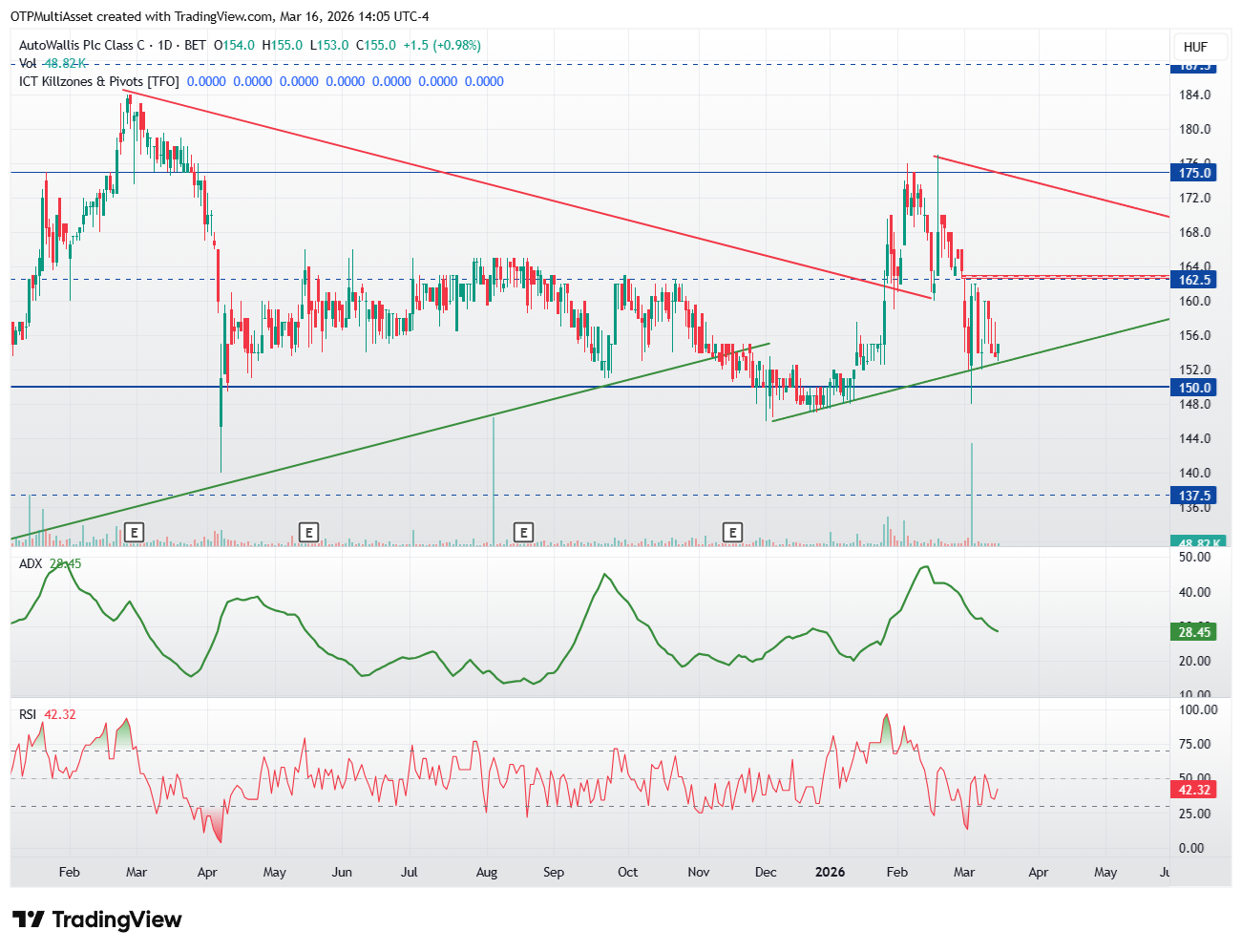Click the green ADX 28.45 axis value tag
This screenshot has height=952, width=1242.
(1194, 632)
